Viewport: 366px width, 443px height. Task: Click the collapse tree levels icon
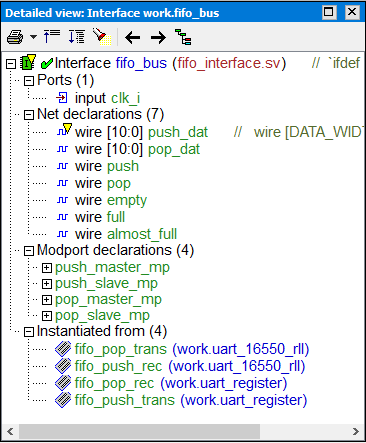pos(52,36)
